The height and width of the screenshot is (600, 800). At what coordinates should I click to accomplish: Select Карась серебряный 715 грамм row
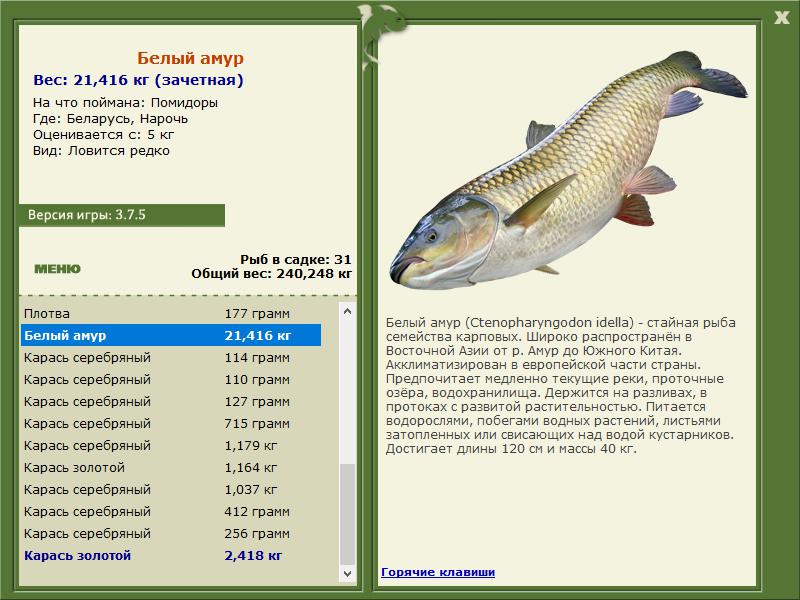(x=171, y=423)
